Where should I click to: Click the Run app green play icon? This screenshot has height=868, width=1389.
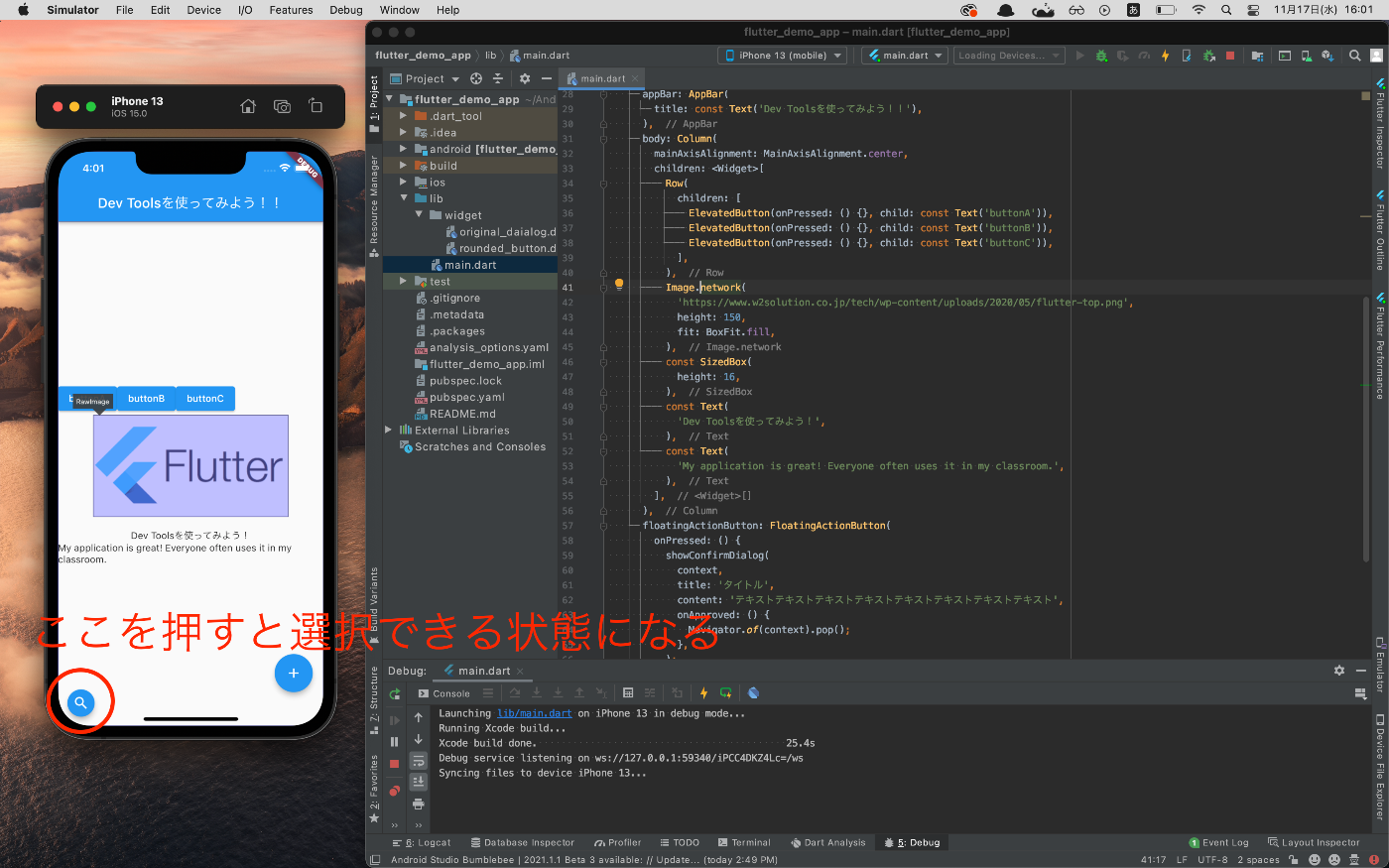tap(1080, 56)
